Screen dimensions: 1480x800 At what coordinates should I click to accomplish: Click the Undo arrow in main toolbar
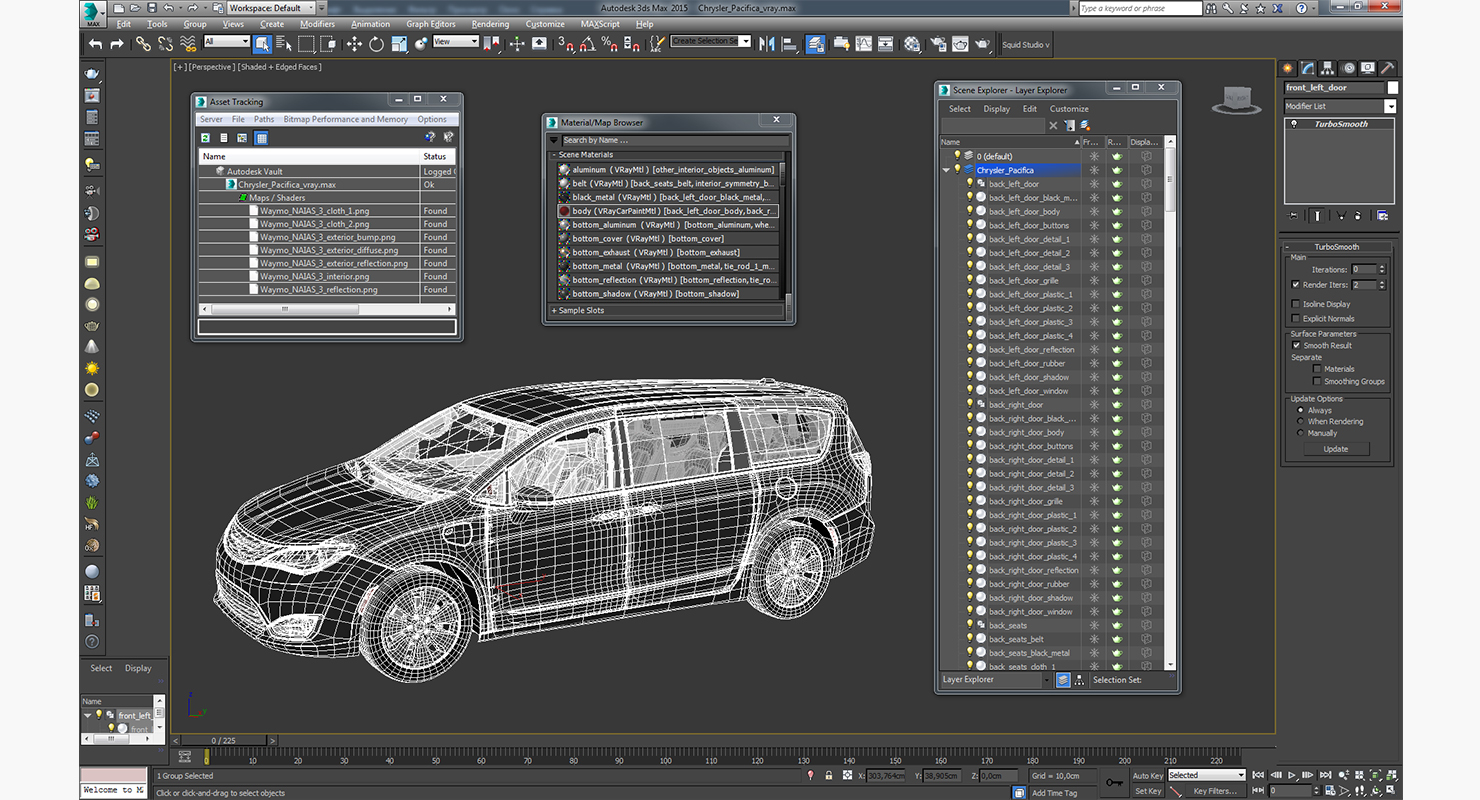95,44
